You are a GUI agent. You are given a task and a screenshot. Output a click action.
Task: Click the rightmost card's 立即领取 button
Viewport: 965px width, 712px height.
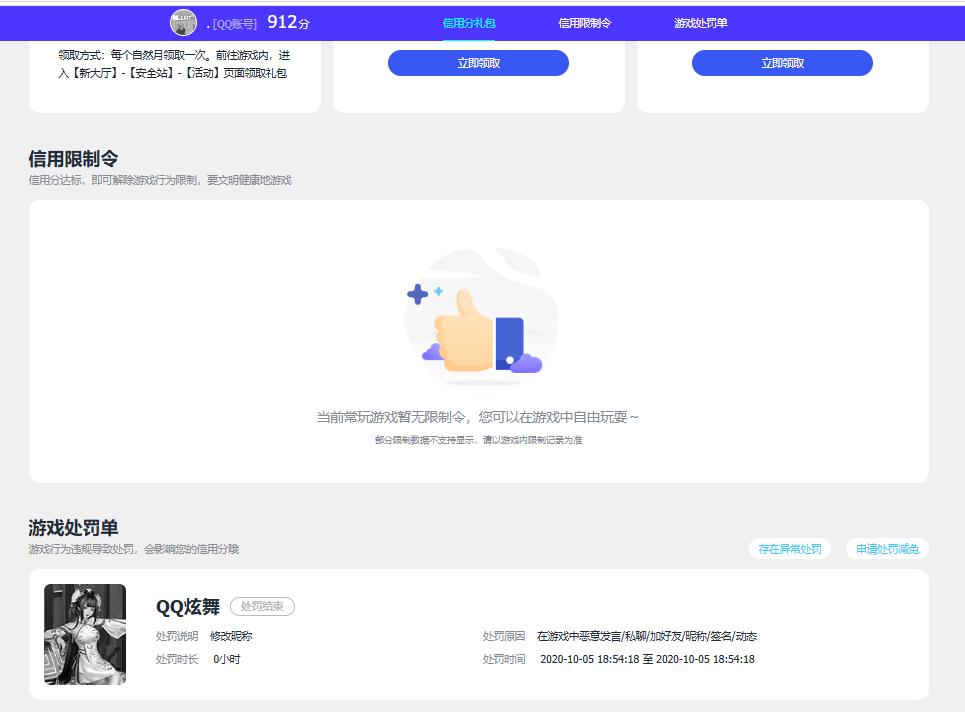tap(782, 63)
